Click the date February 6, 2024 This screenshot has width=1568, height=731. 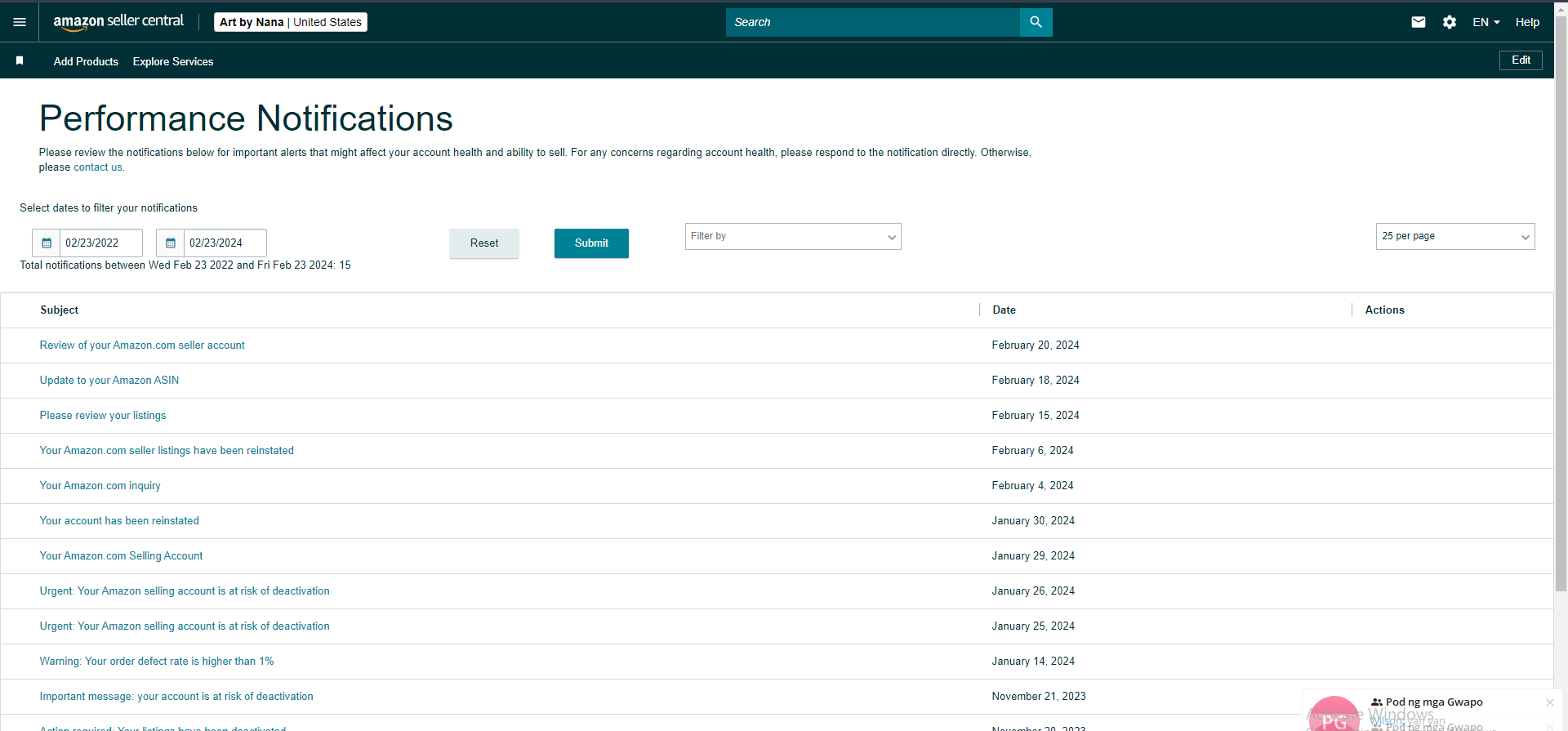coord(1032,451)
